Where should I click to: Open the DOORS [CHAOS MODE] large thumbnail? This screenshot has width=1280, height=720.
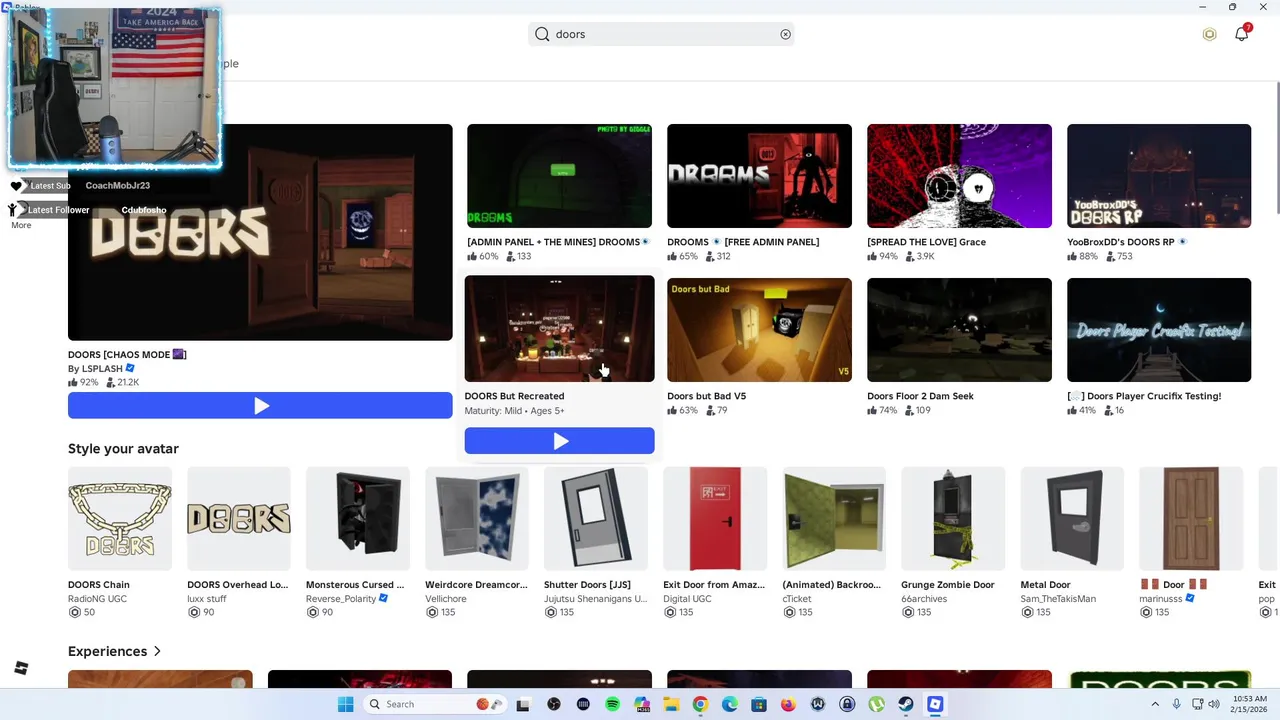260,232
